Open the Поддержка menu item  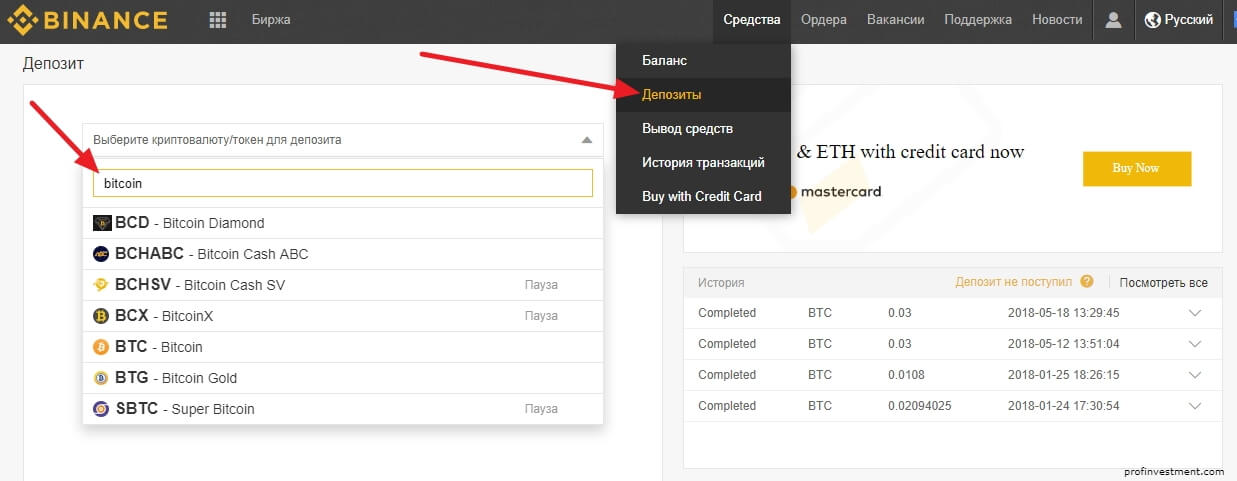(x=978, y=19)
